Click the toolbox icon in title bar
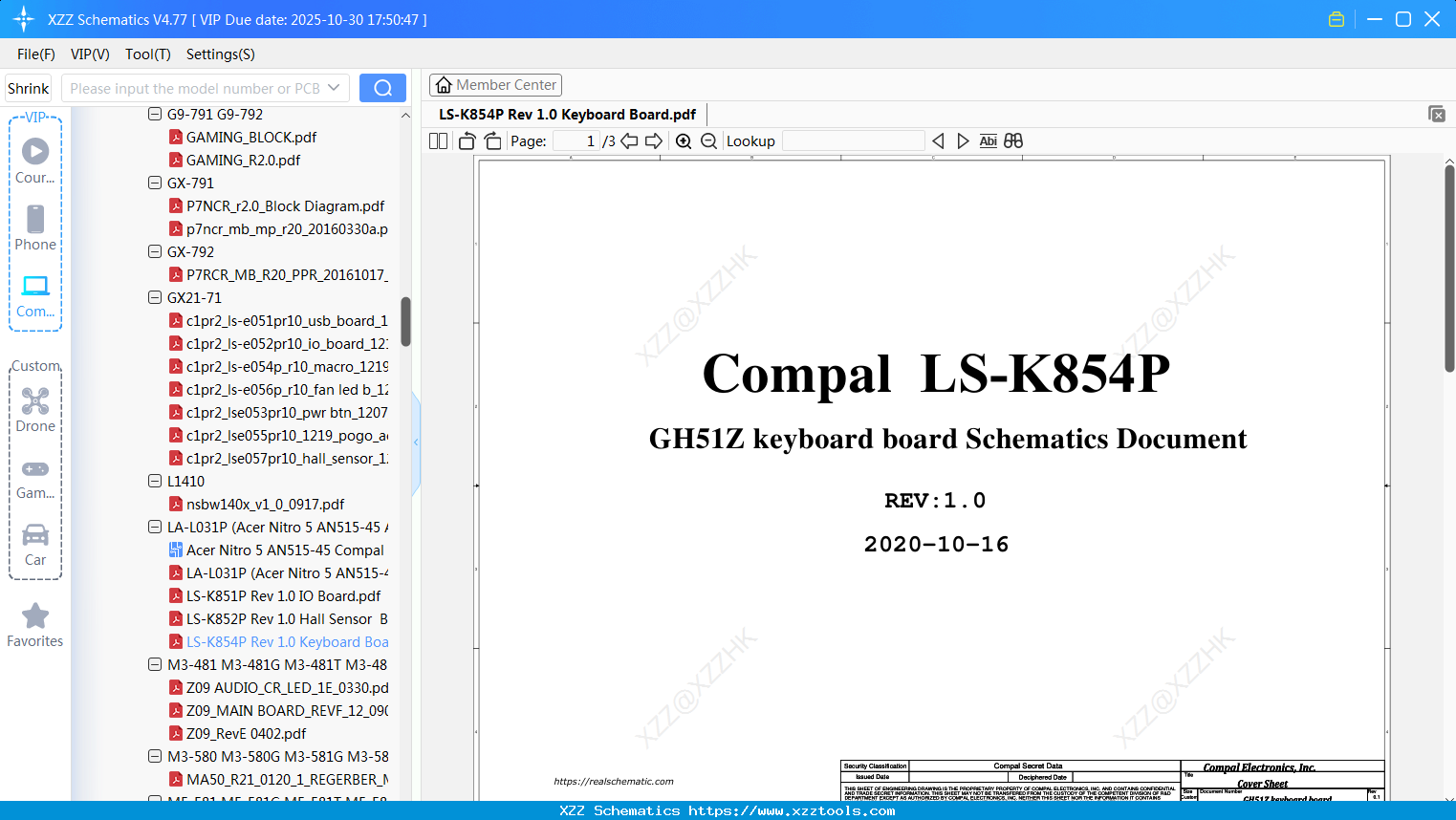 pyautogui.click(x=1336, y=19)
